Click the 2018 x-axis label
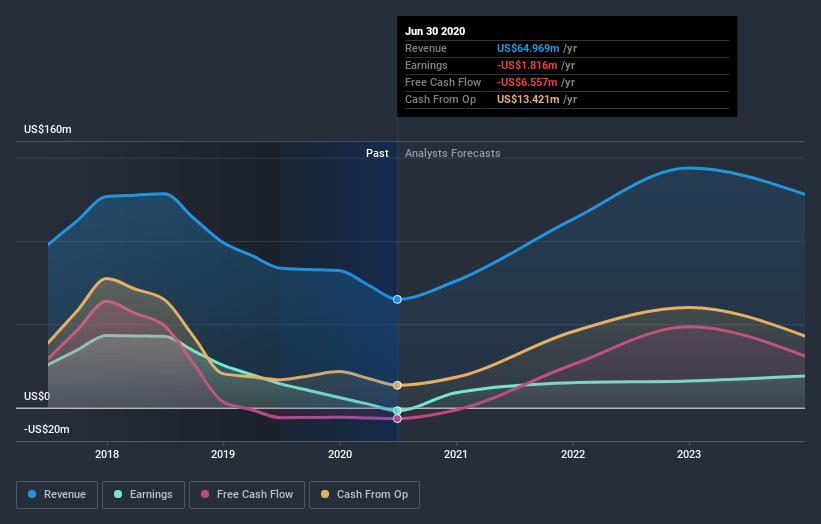 point(107,454)
